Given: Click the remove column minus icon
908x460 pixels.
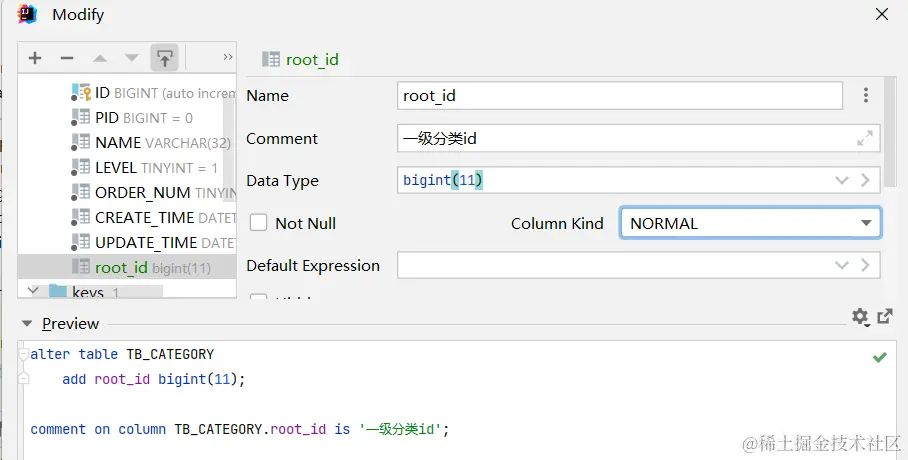Looking at the screenshot, I should 67,58.
